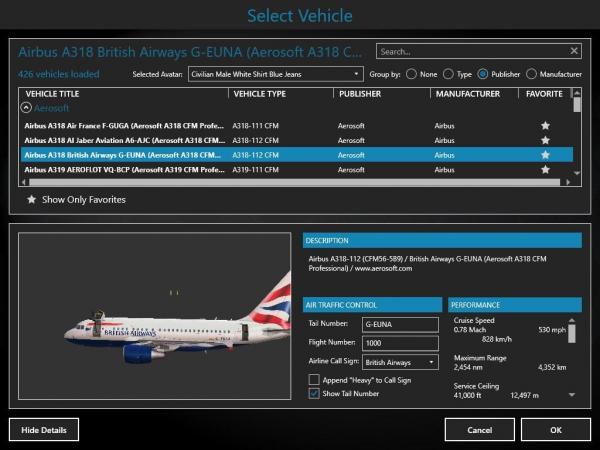Screen dimensions: 600x450
Task: Toggle favorite star for AEROFLOT VQ-BCP
Action: click(545, 169)
